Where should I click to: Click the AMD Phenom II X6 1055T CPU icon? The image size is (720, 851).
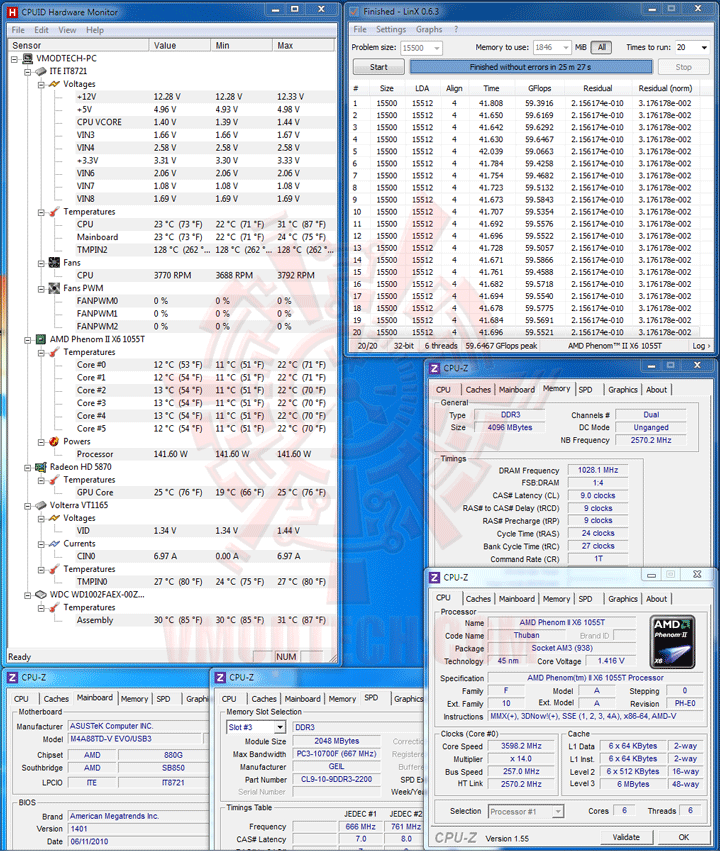click(41, 339)
